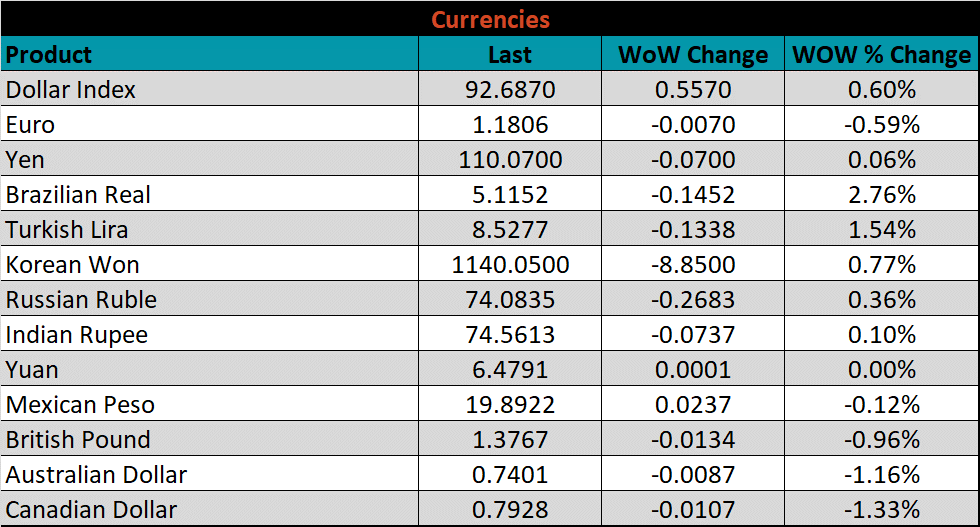Viewport: 980px width, 527px height.
Task: Click Australian Dollar percent change -1.16%
Action: coord(881,475)
